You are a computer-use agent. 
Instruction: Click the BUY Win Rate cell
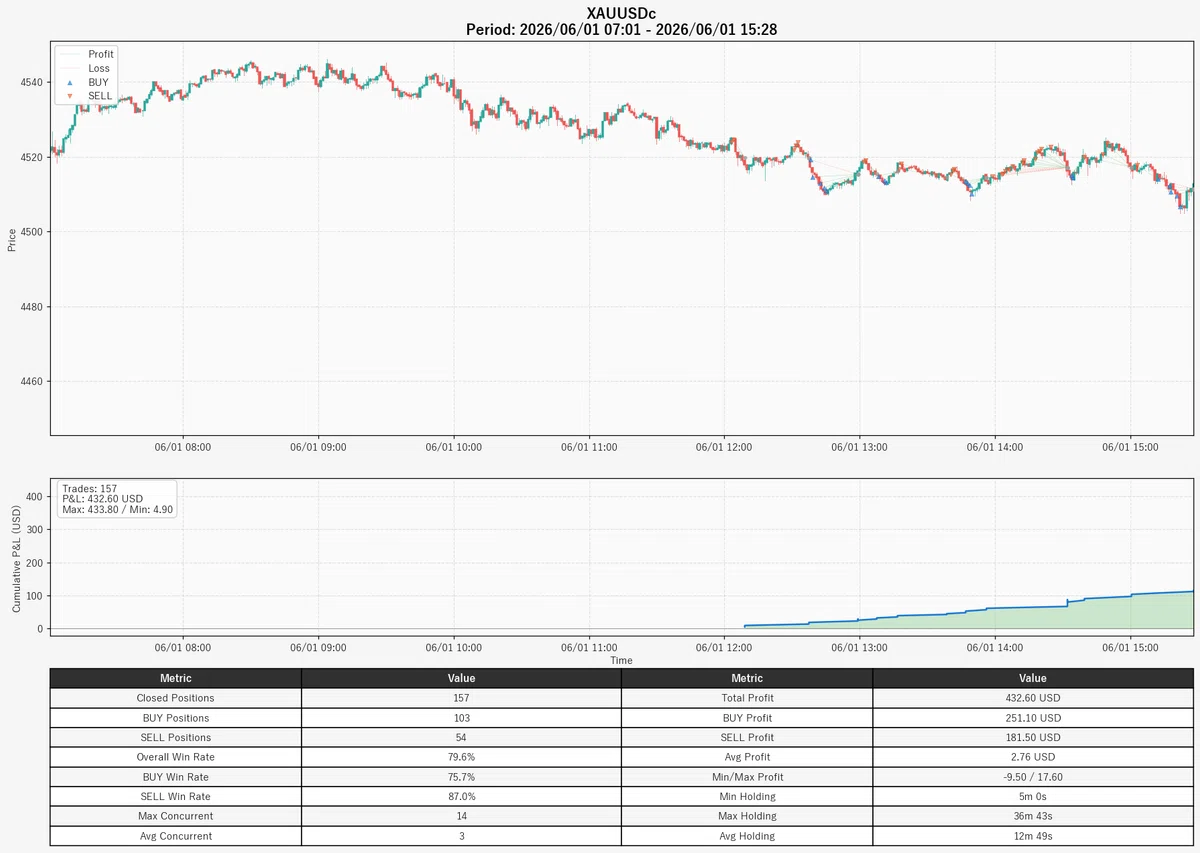point(176,777)
